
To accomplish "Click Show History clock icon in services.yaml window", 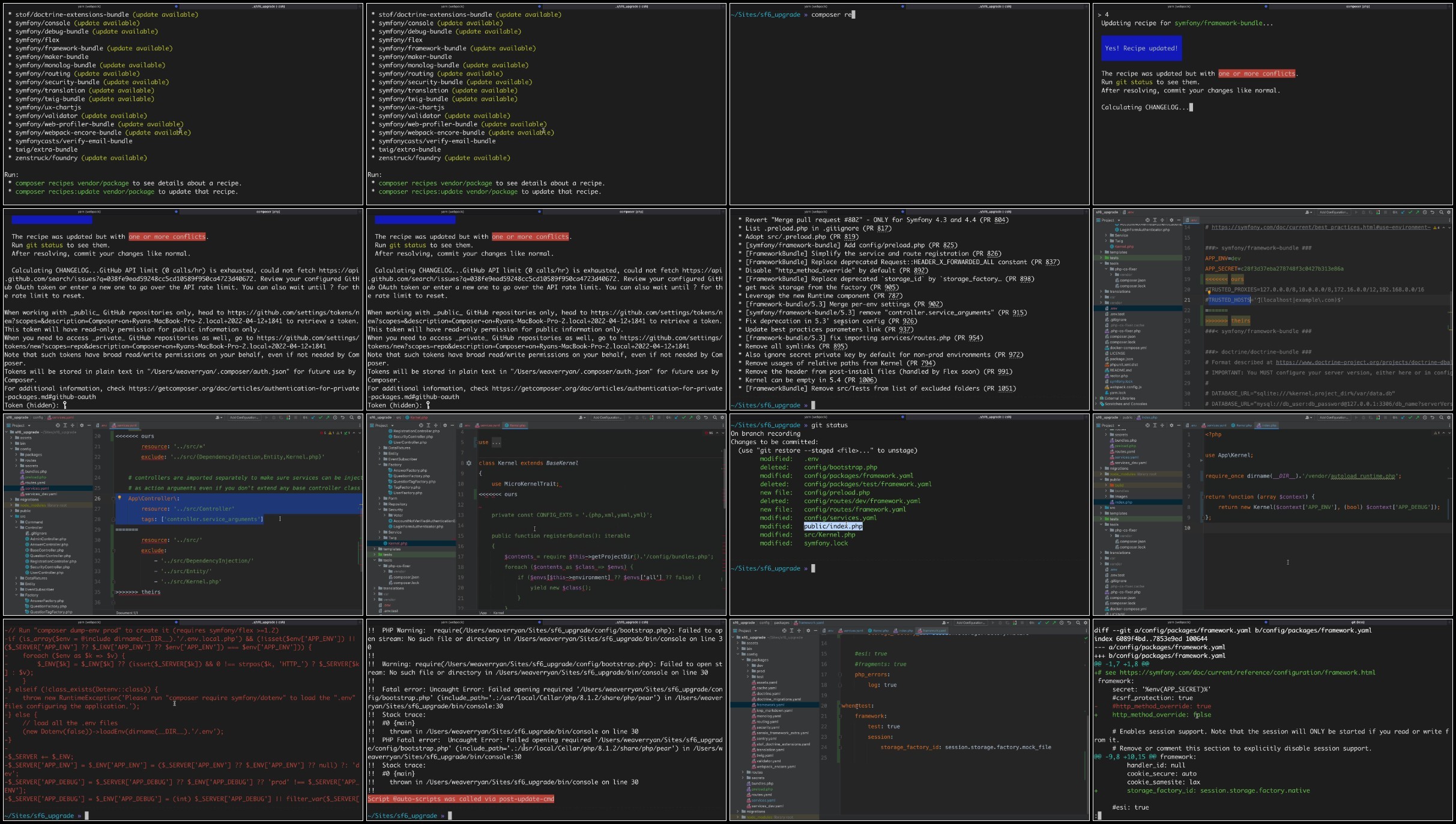I will pos(335,417).
